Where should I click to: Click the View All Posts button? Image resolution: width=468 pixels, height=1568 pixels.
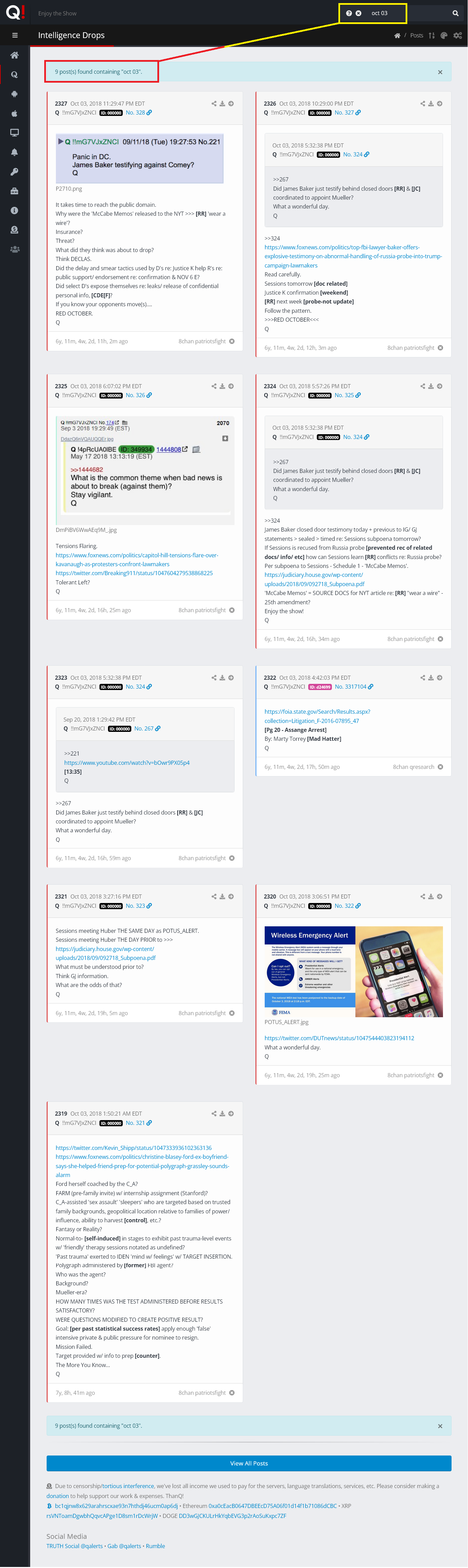(x=249, y=1463)
